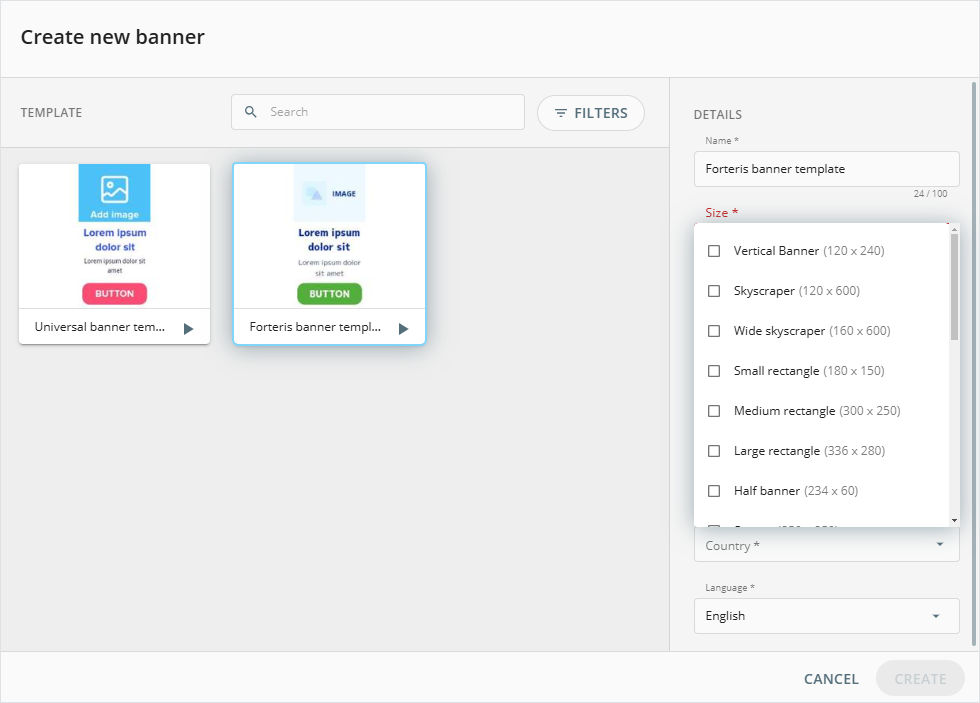
Task: Enable the Medium rectangle (300 x 250) checkbox
Action: [x=714, y=411]
